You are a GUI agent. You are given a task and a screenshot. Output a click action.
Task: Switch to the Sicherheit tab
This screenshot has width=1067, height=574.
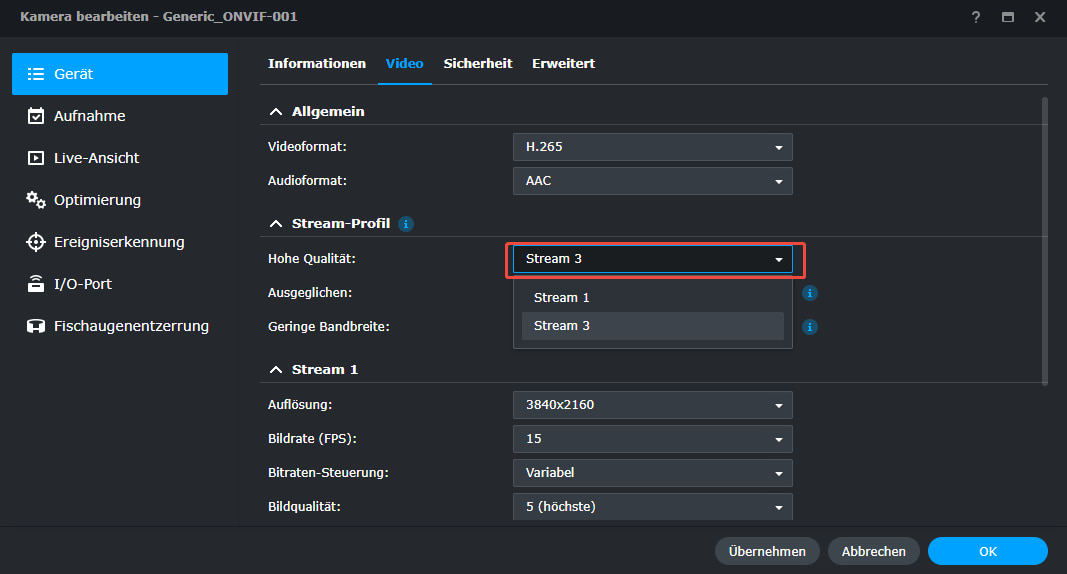478,63
